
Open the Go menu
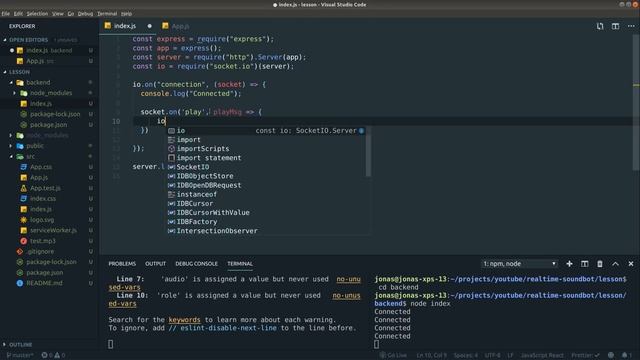71,14
